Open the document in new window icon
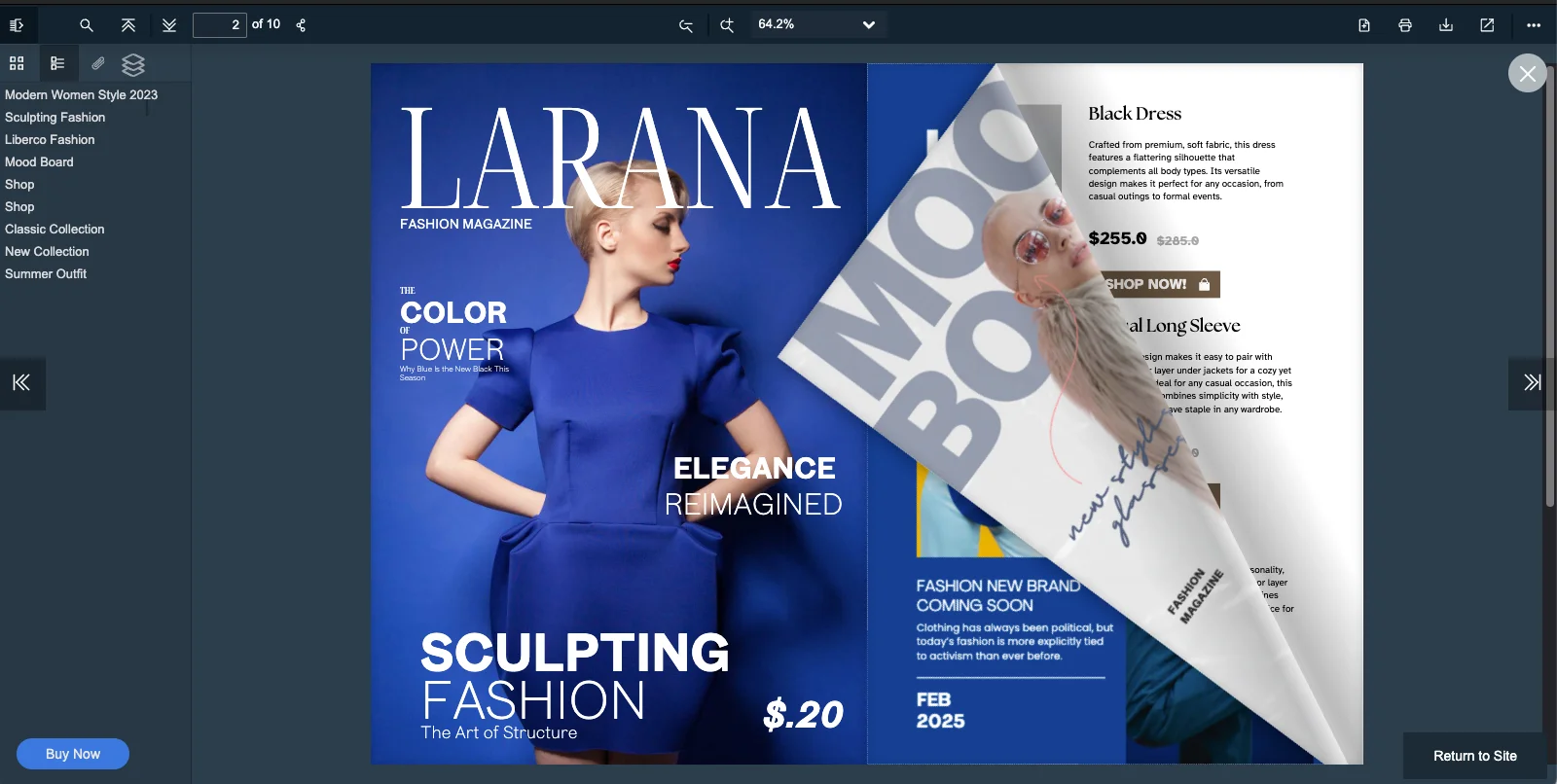The width and height of the screenshot is (1557, 784). click(x=1487, y=25)
